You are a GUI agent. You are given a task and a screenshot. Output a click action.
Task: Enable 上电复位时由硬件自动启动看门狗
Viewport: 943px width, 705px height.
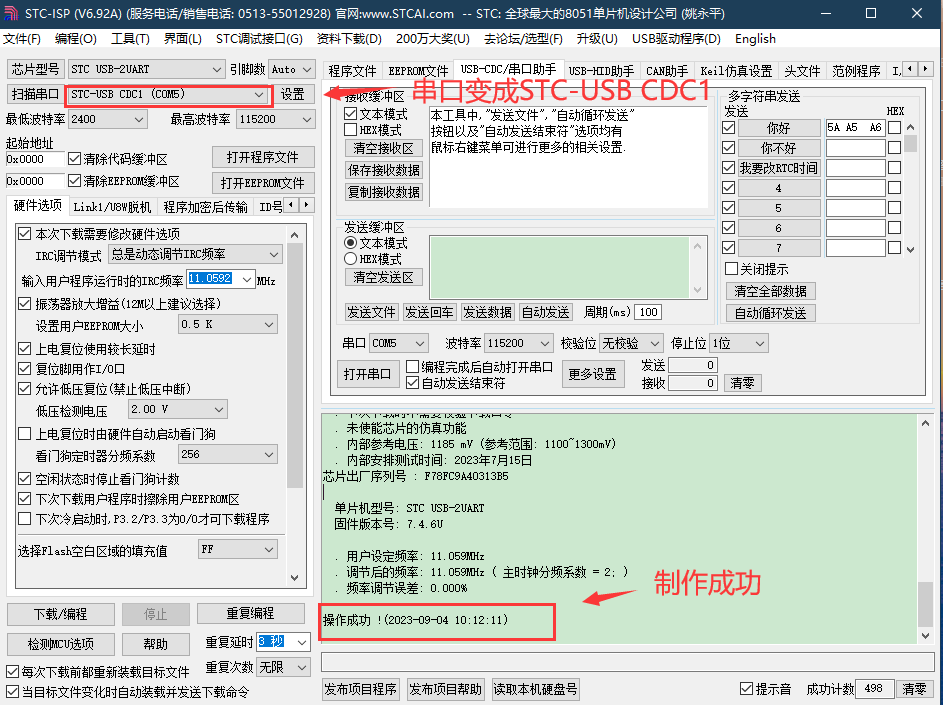25,434
